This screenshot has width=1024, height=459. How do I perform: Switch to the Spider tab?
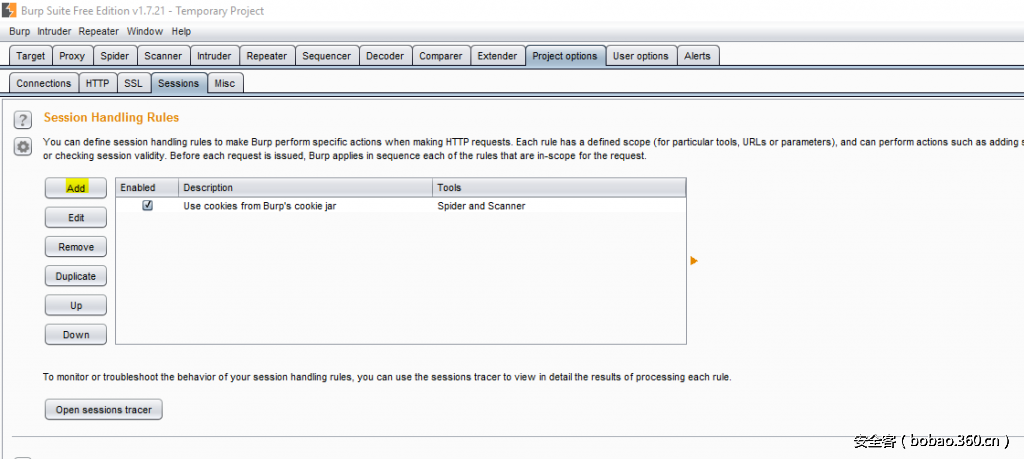[115, 56]
